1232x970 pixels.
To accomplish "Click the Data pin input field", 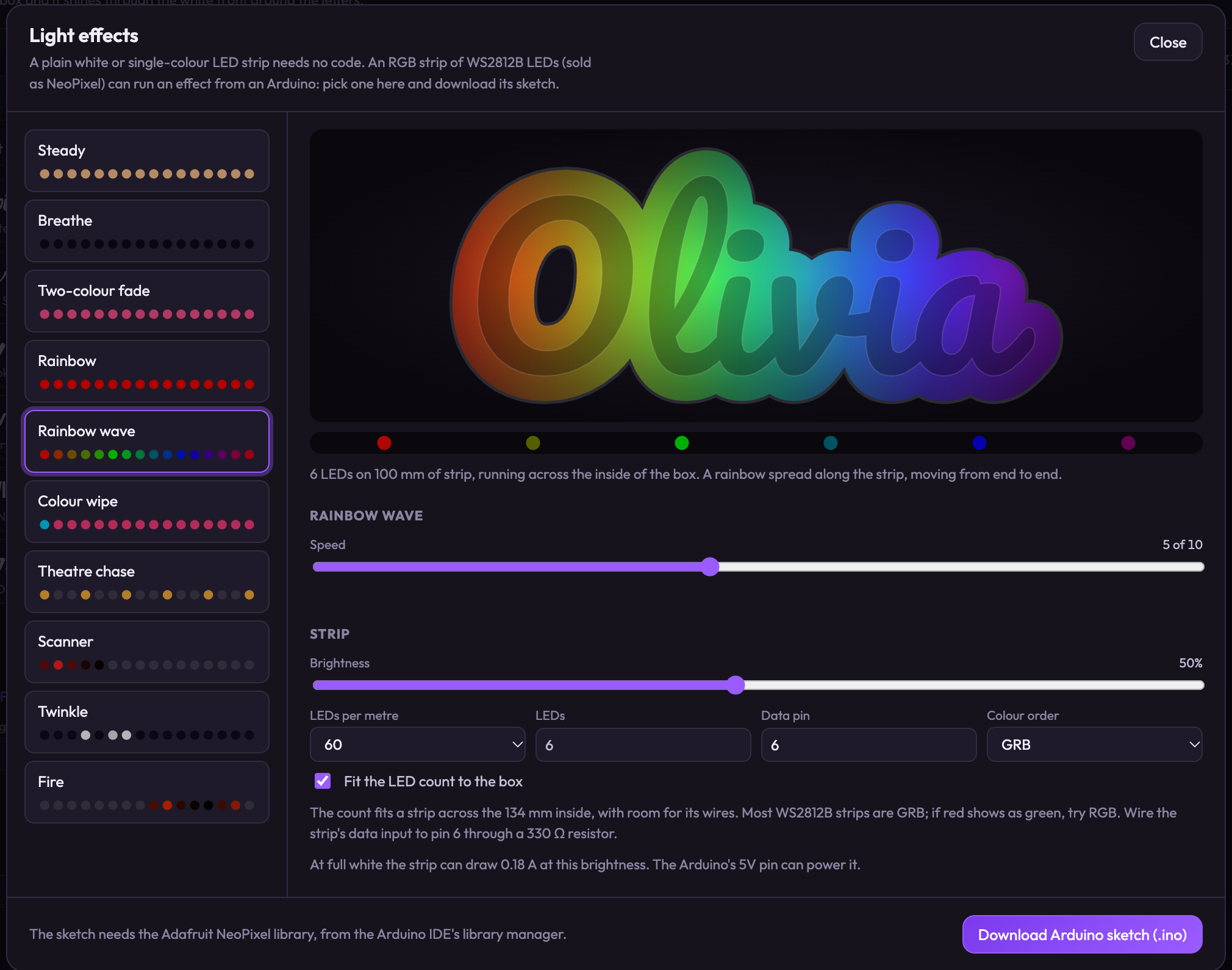I will 868,744.
